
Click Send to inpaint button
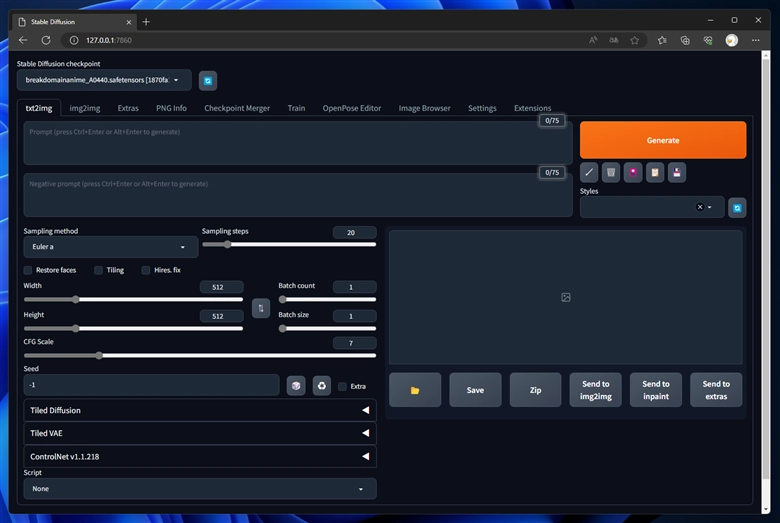656,390
